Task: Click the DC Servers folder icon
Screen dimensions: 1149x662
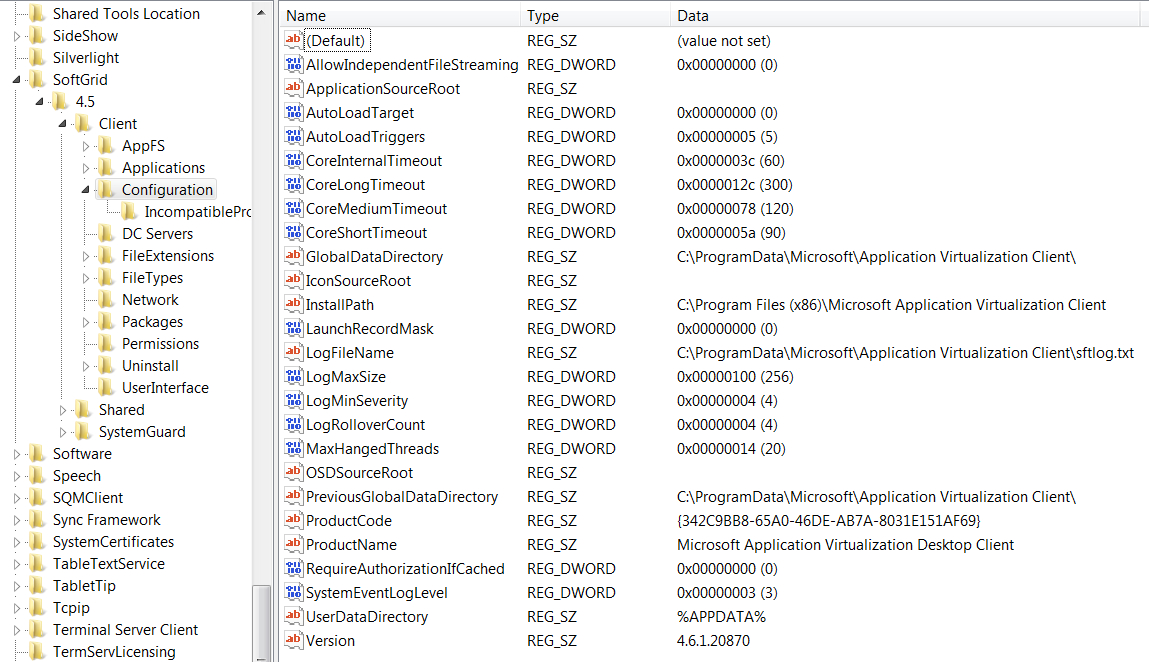Action: (x=106, y=234)
